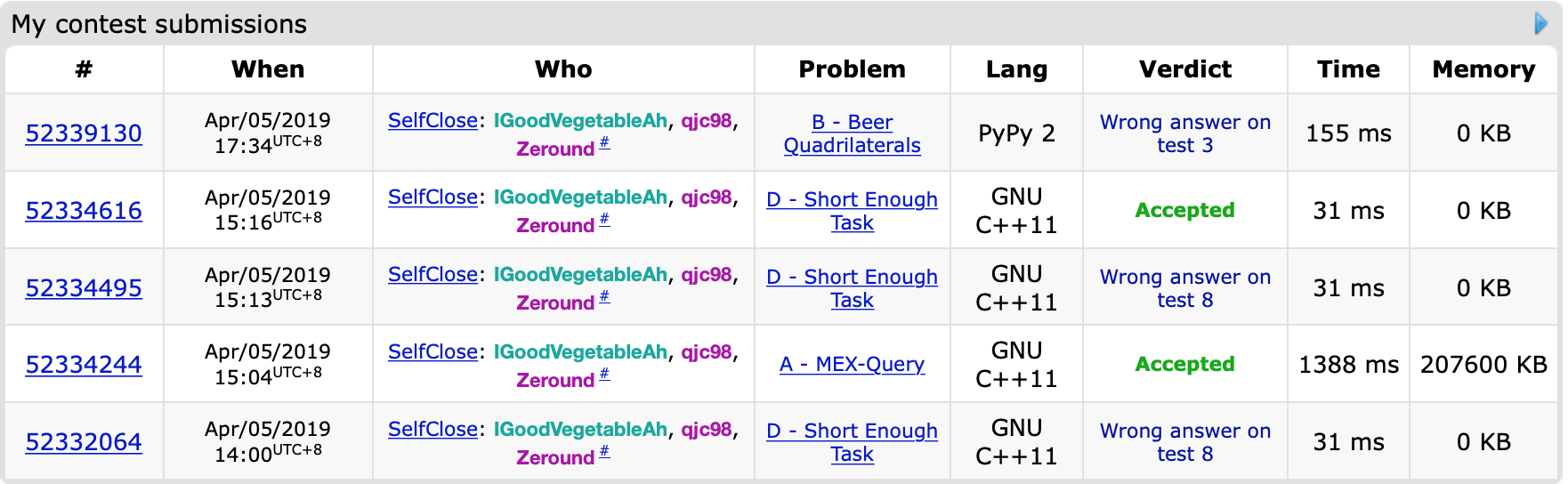Click the Accepted verdict for MEX-Query
The image size is (1568, 484).
tap(1184, 365)
